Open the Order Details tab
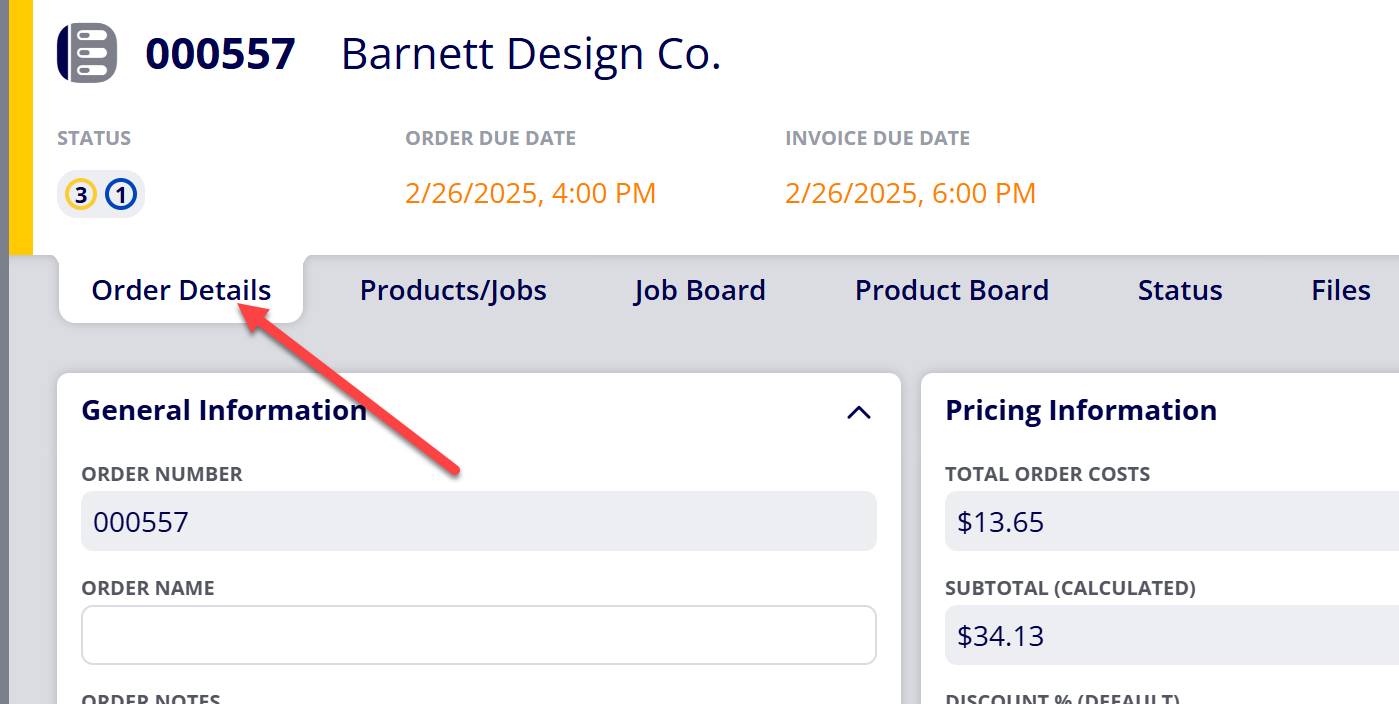The height and width of the screenshot is (704, 1399). tap(181, 290)
